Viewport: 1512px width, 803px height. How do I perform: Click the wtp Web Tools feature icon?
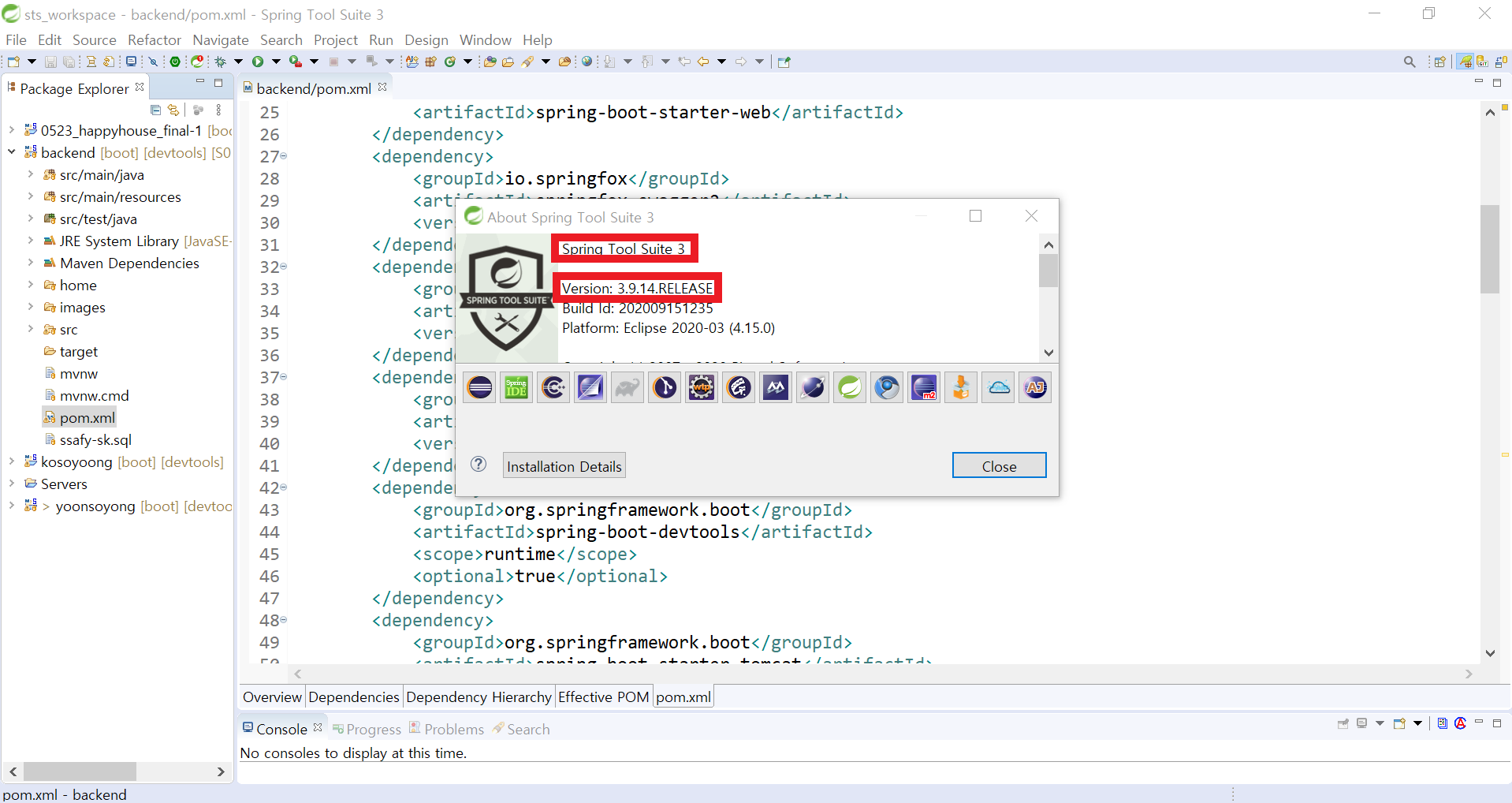pyautogui.click(x=702, y=387)
